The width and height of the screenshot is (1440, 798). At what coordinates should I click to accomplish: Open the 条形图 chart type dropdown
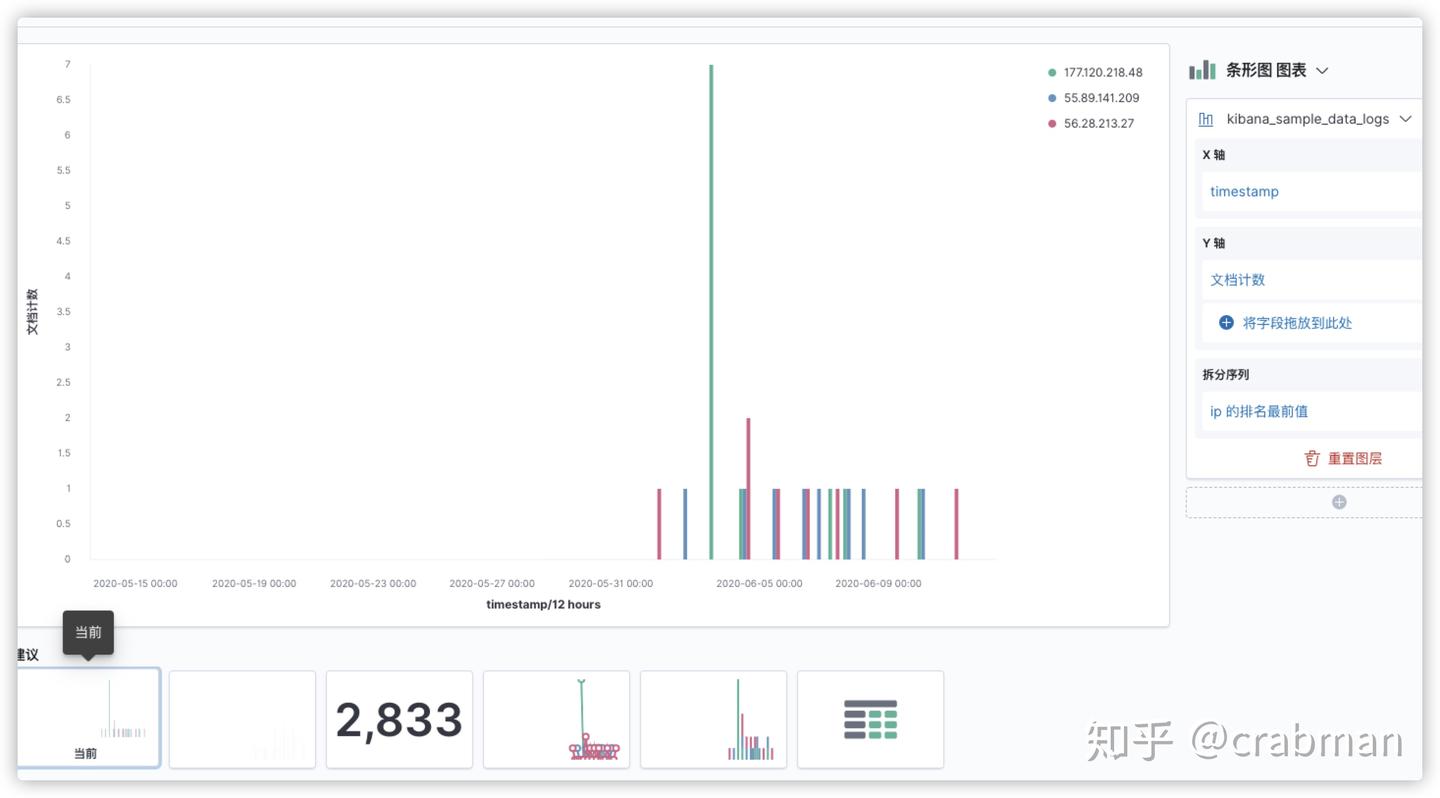[1322, 70]
